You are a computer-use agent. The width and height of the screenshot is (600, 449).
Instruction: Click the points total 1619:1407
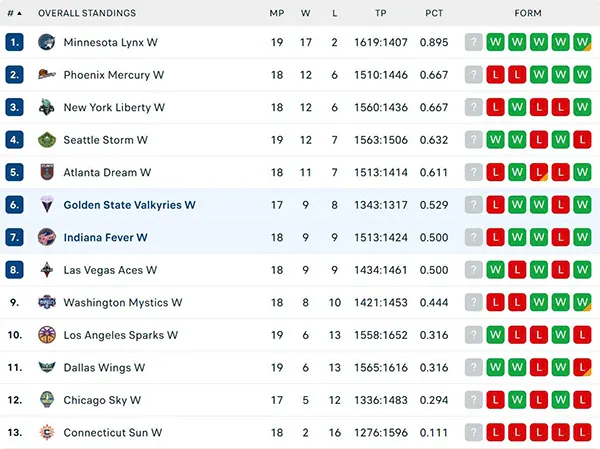[x=381, y=42]
